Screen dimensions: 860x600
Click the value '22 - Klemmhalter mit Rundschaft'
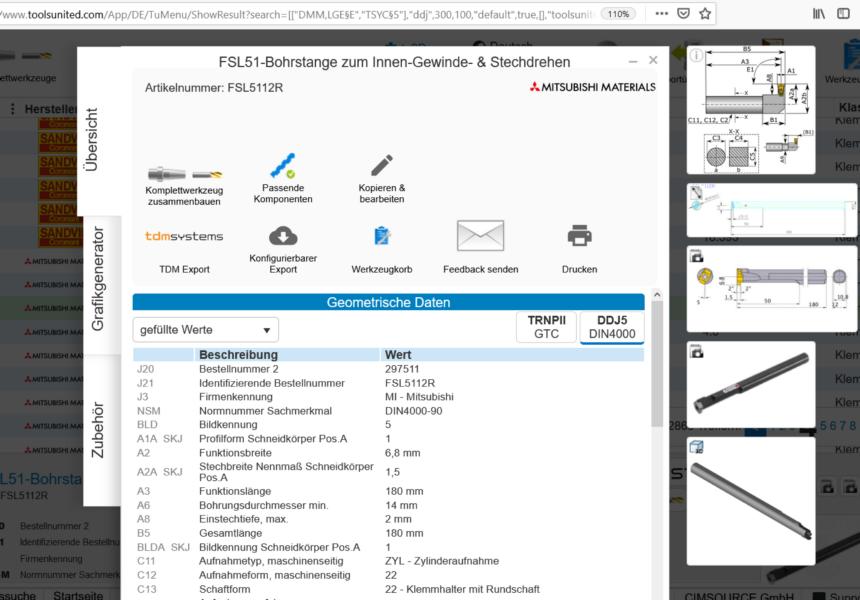coord(462,589)
